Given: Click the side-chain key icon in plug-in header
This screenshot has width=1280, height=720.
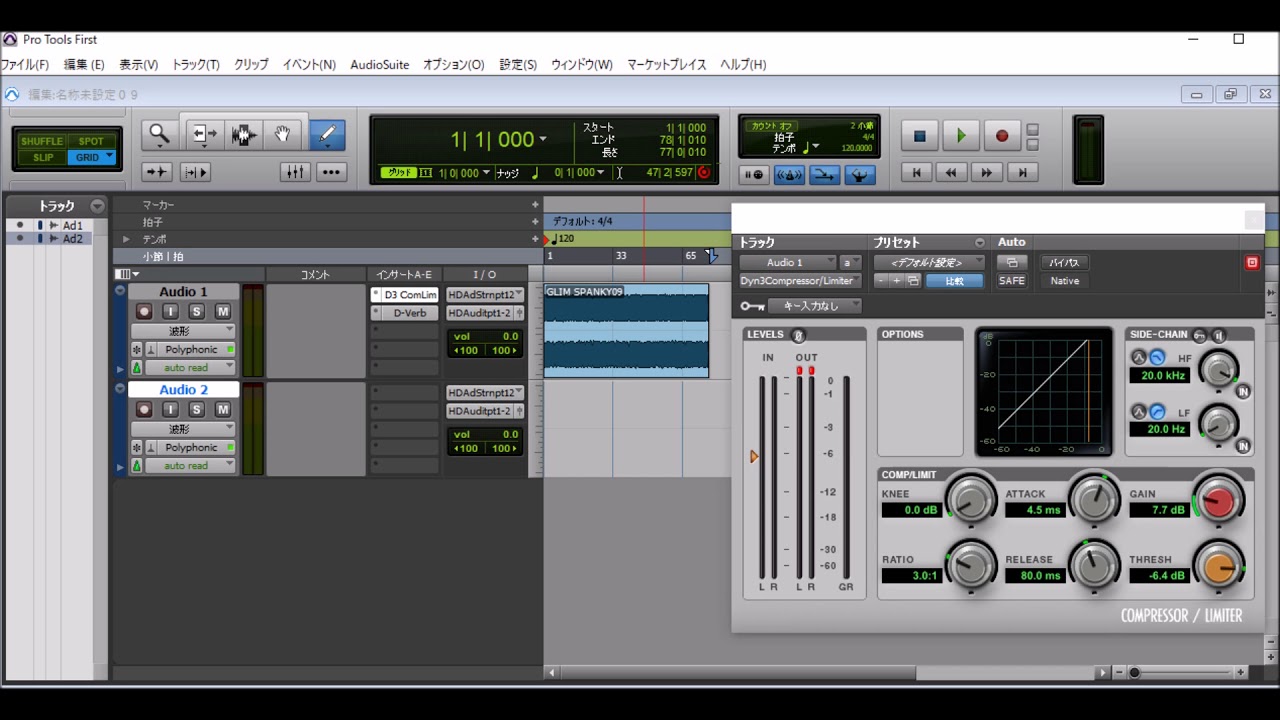Looking at the screenshot, I should pyautogui.click(x=752, y=306).
